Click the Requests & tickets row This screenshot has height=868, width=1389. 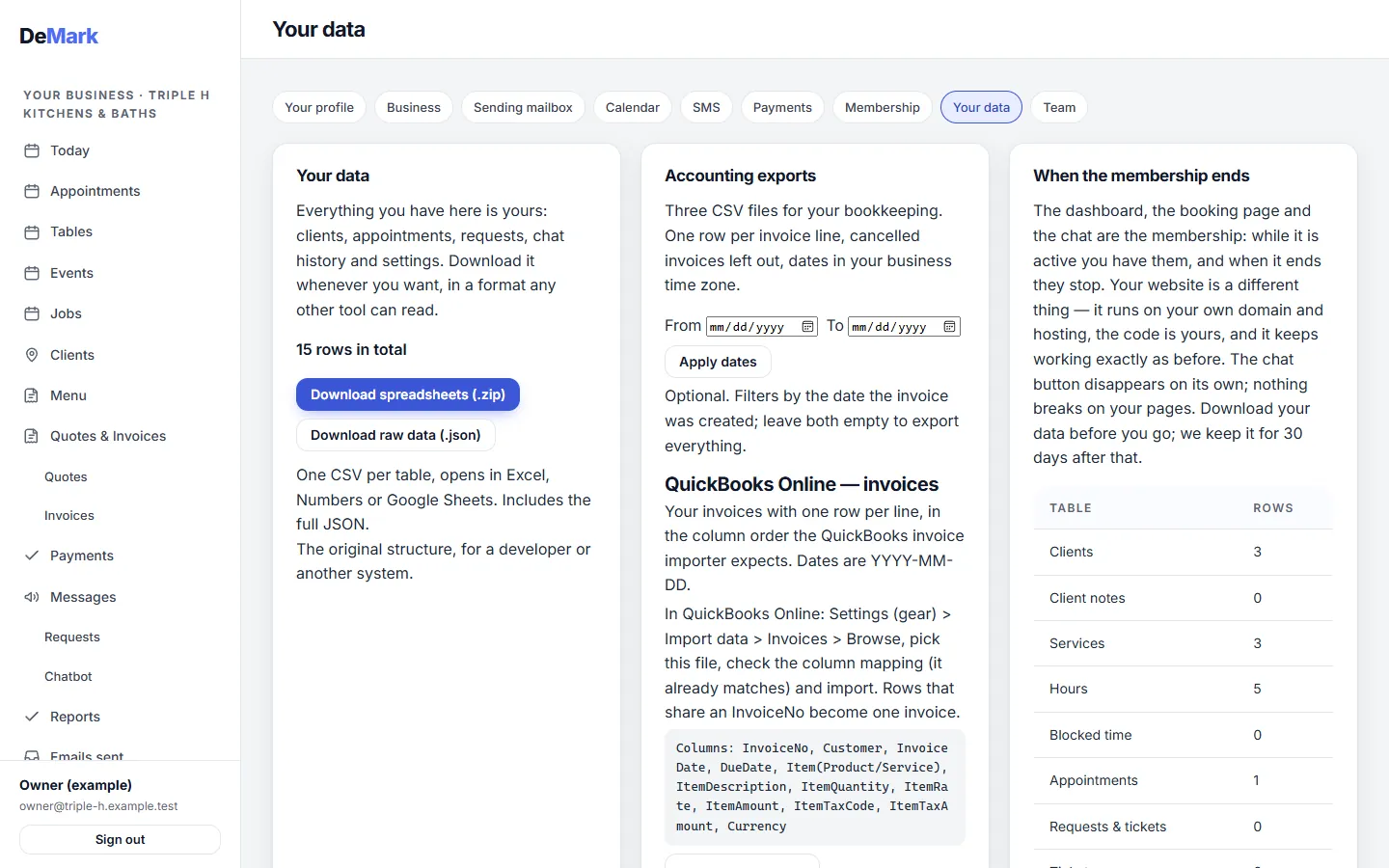click(x=1184, y=827)
